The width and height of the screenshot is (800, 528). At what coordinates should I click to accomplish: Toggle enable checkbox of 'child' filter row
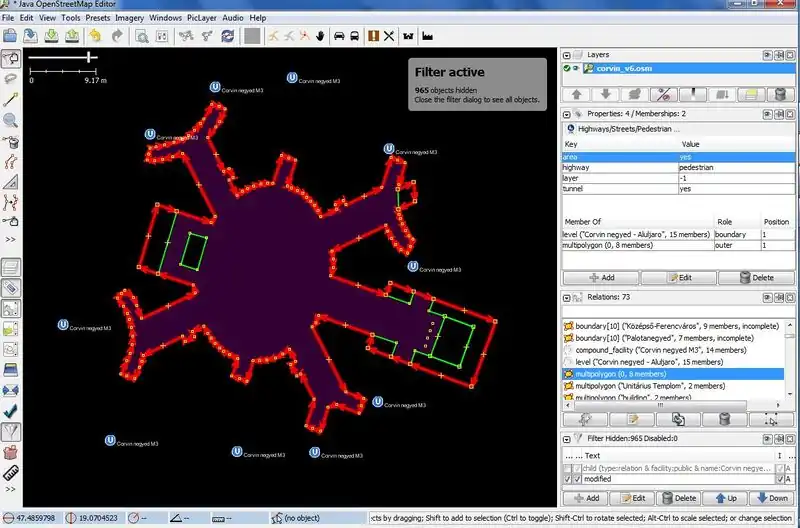pyautogui.click(x=569, y=468)
